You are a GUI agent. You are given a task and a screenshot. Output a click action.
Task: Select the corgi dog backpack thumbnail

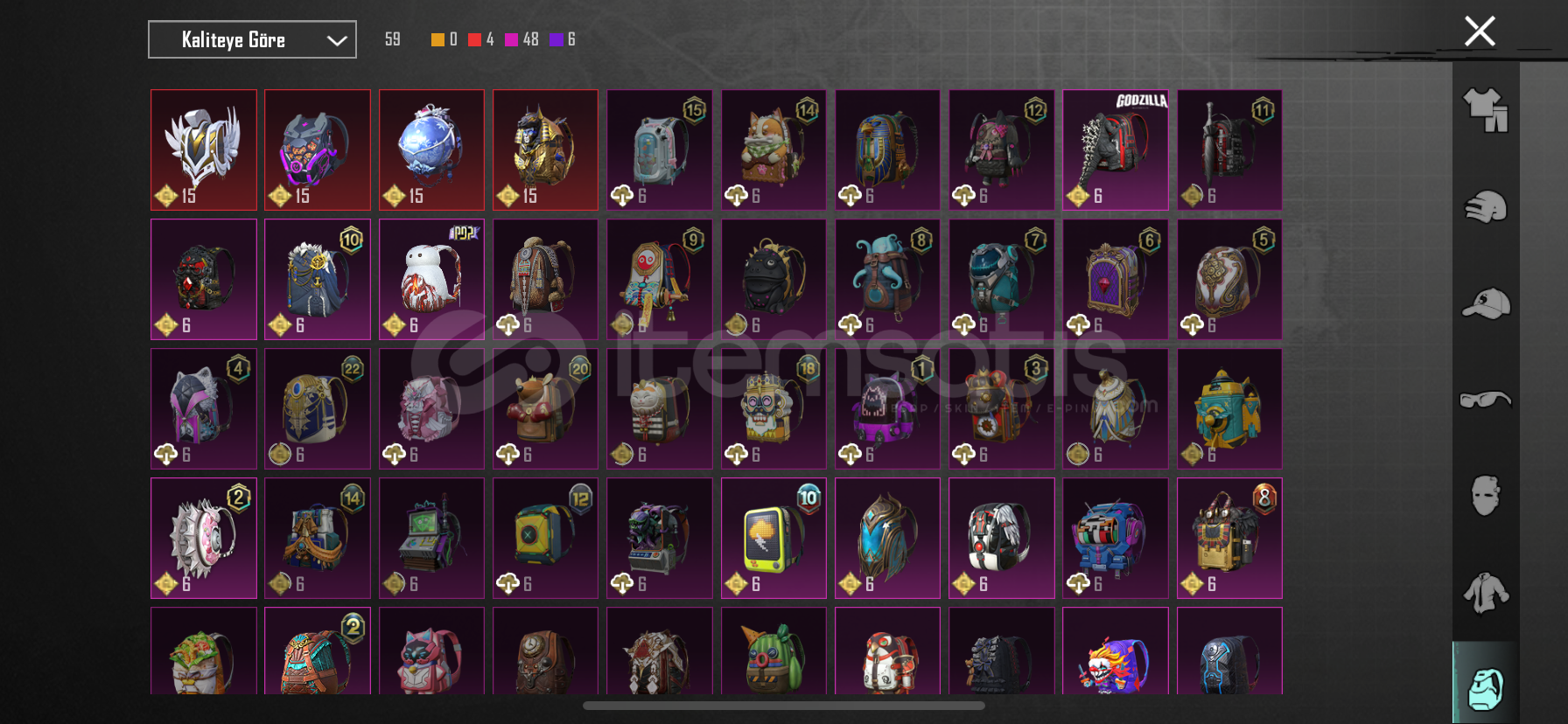(x=773, y=150)
